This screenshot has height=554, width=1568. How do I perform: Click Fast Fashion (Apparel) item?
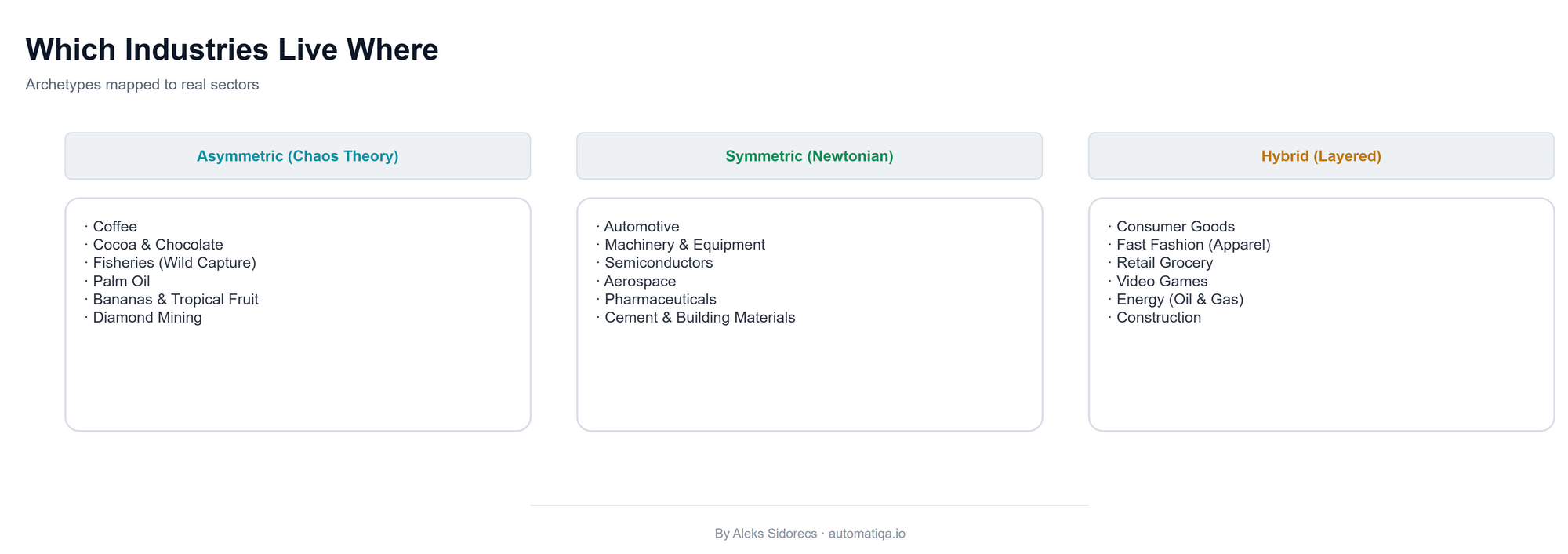[1193, 245]
